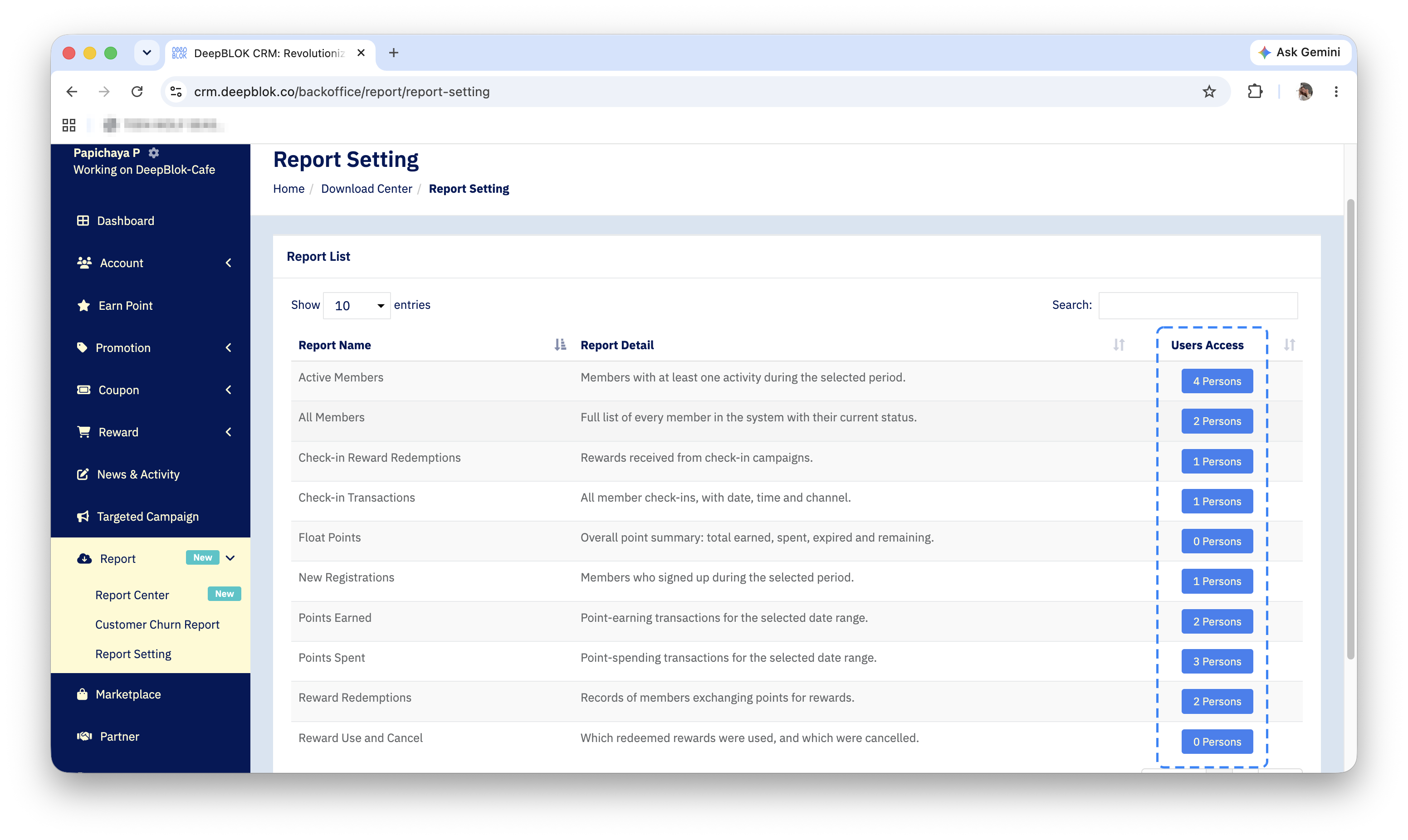Select Report Setting in sidebar
This screenshot has width=1408, height=840.
[x=133, y=654]
